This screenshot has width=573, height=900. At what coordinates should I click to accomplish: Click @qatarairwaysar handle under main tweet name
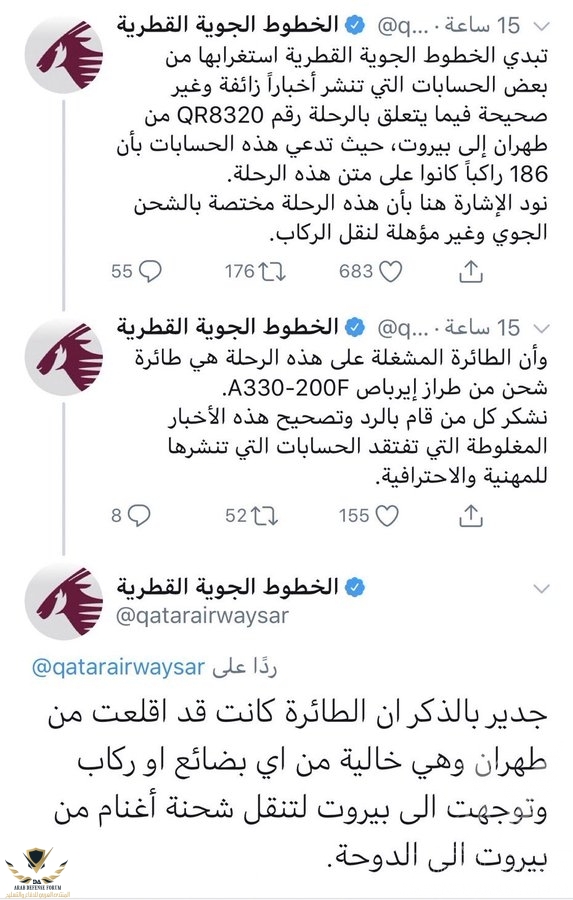tap(202, 616)
